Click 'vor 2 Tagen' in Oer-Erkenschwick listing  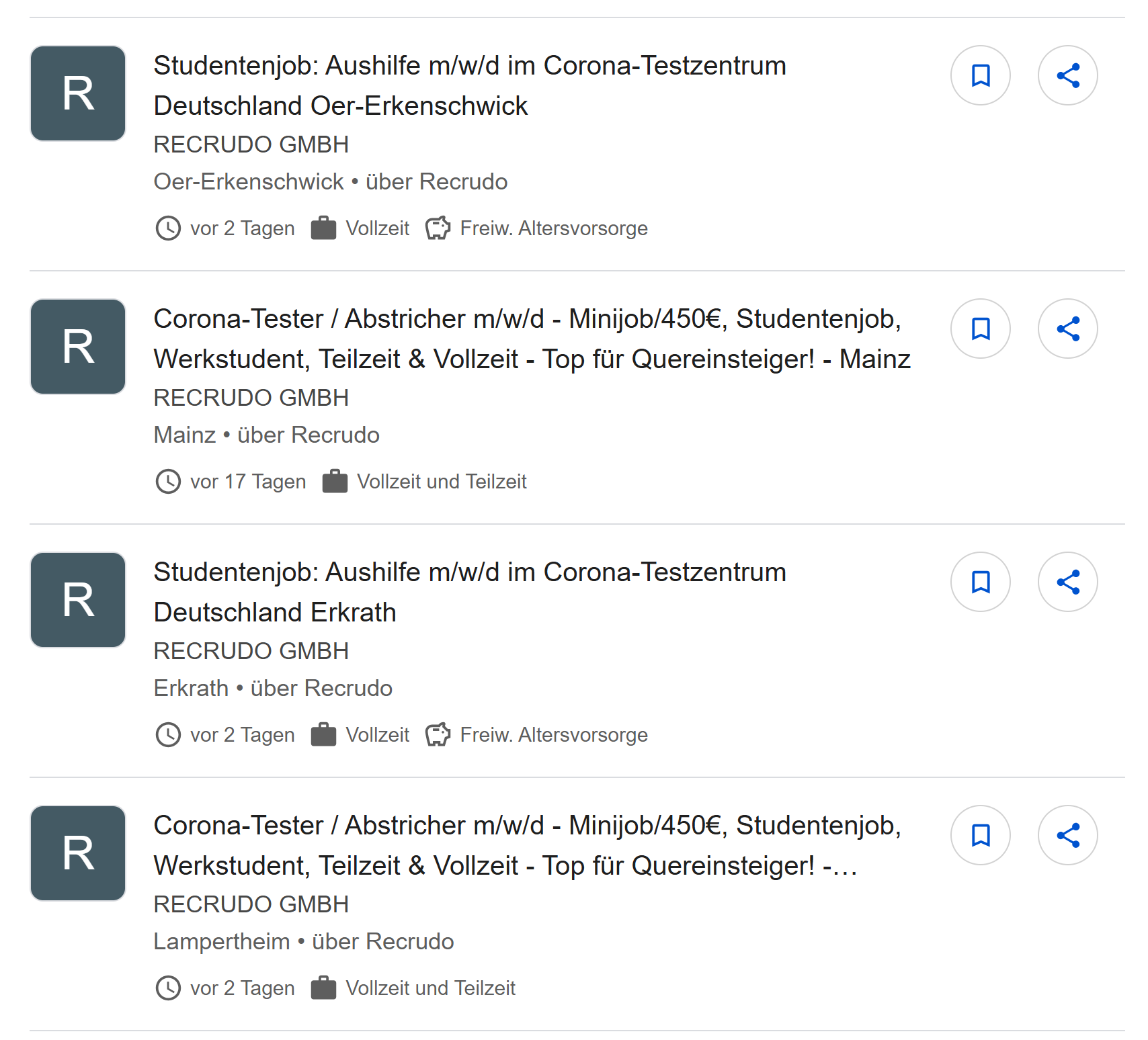point(243,228)
